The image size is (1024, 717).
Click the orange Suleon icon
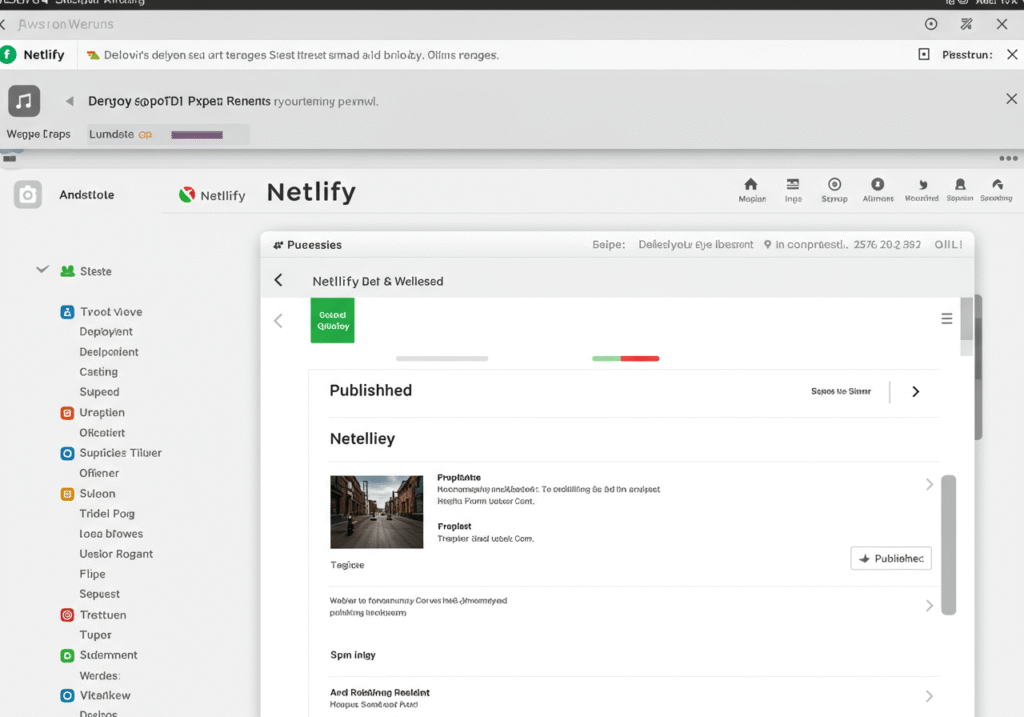pos(67,494)
